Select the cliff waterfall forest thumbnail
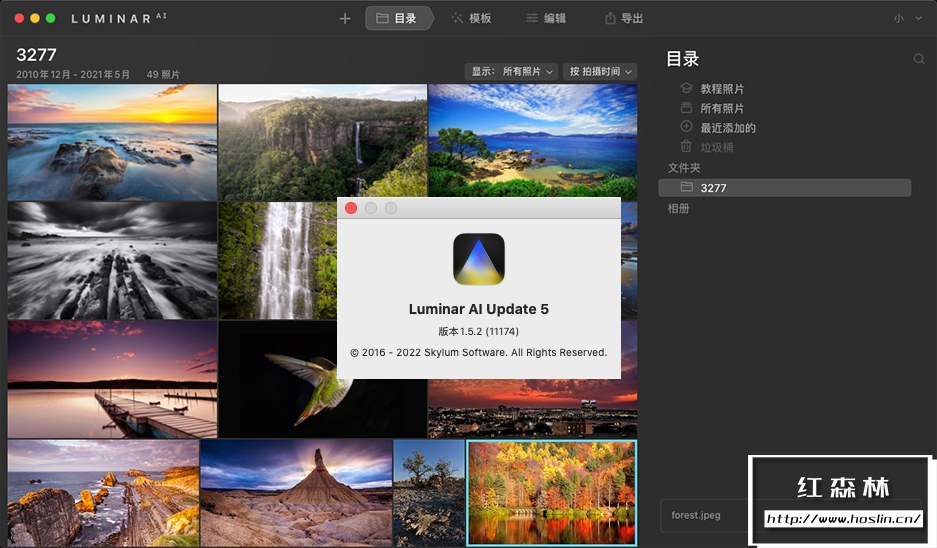937x548 pixels. 323,140
